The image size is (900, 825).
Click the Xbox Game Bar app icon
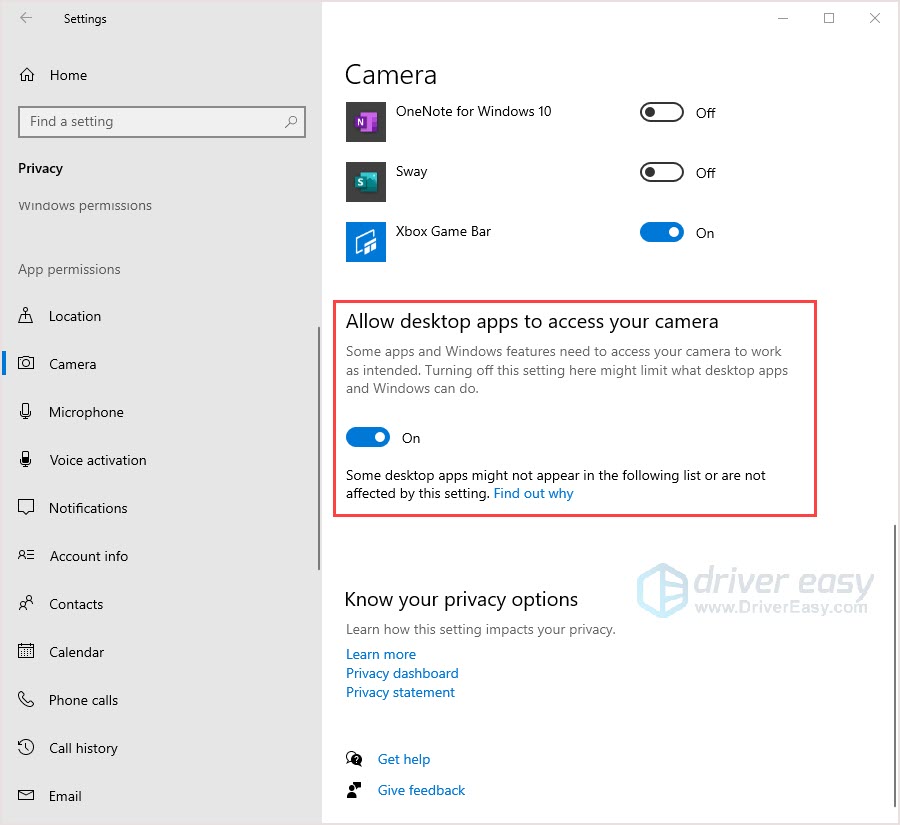(x=365, y=242)
